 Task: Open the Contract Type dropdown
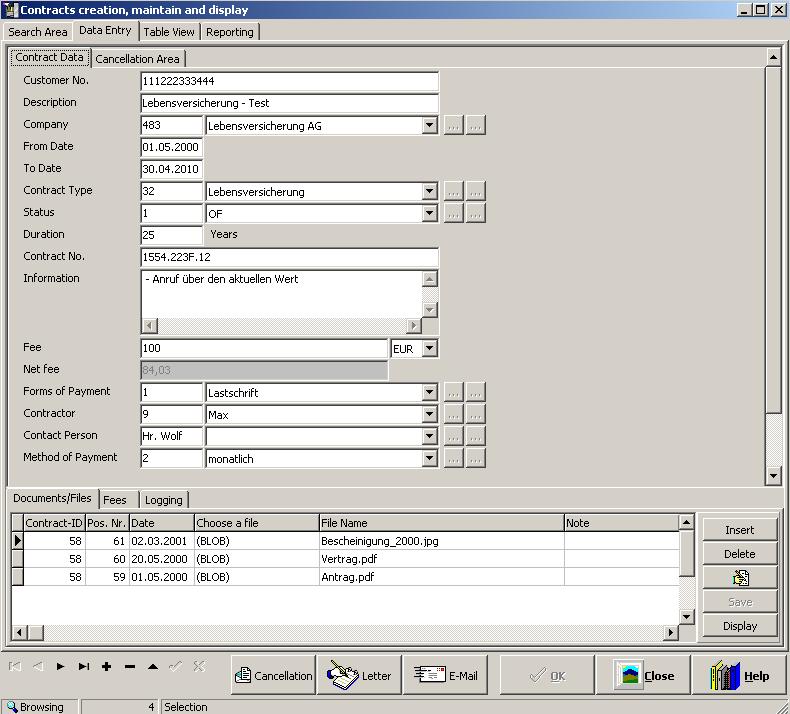[430, 192]
